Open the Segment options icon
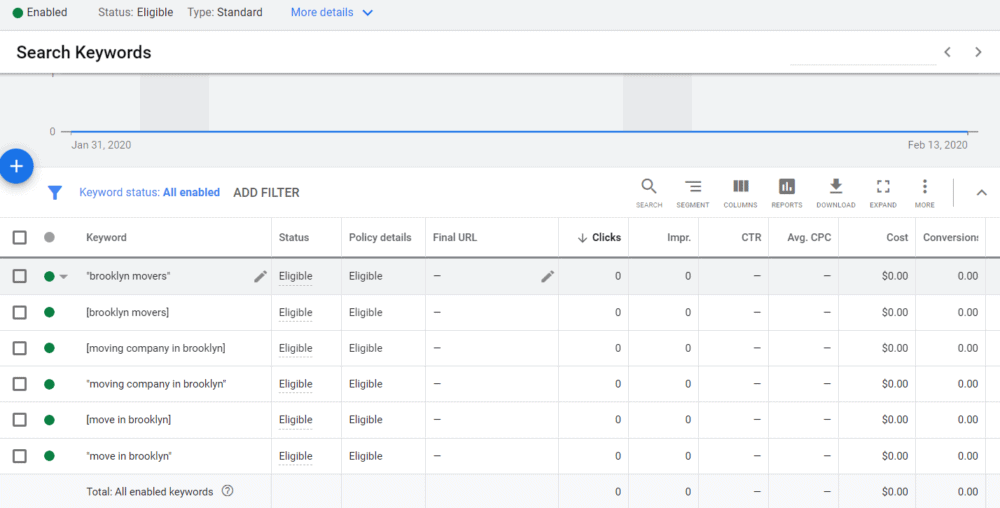 coord(692,187)
